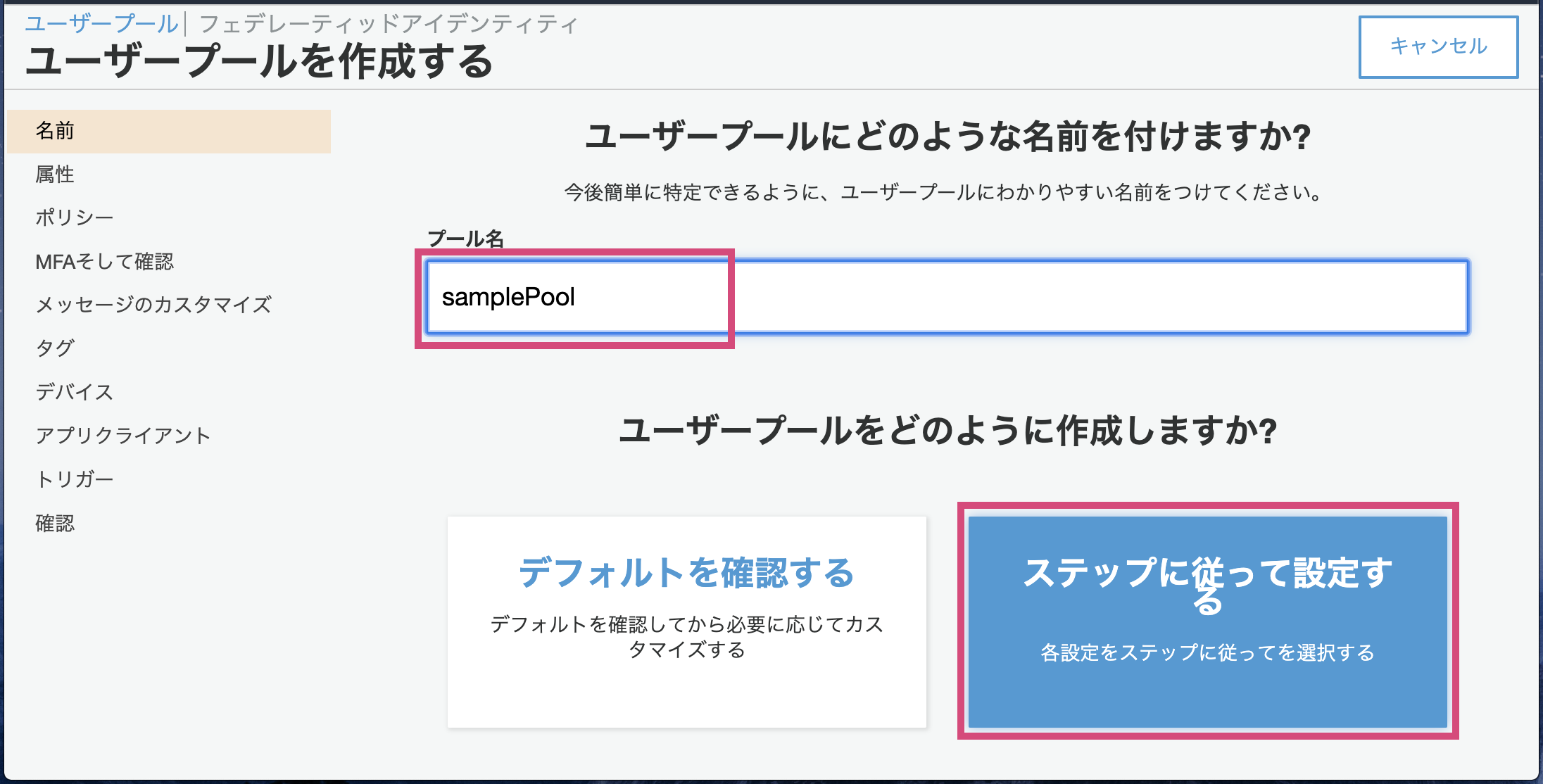Select 名前 step in sidebar
This screenshot has width=1543, height=784.
click(x=55, y=131)
